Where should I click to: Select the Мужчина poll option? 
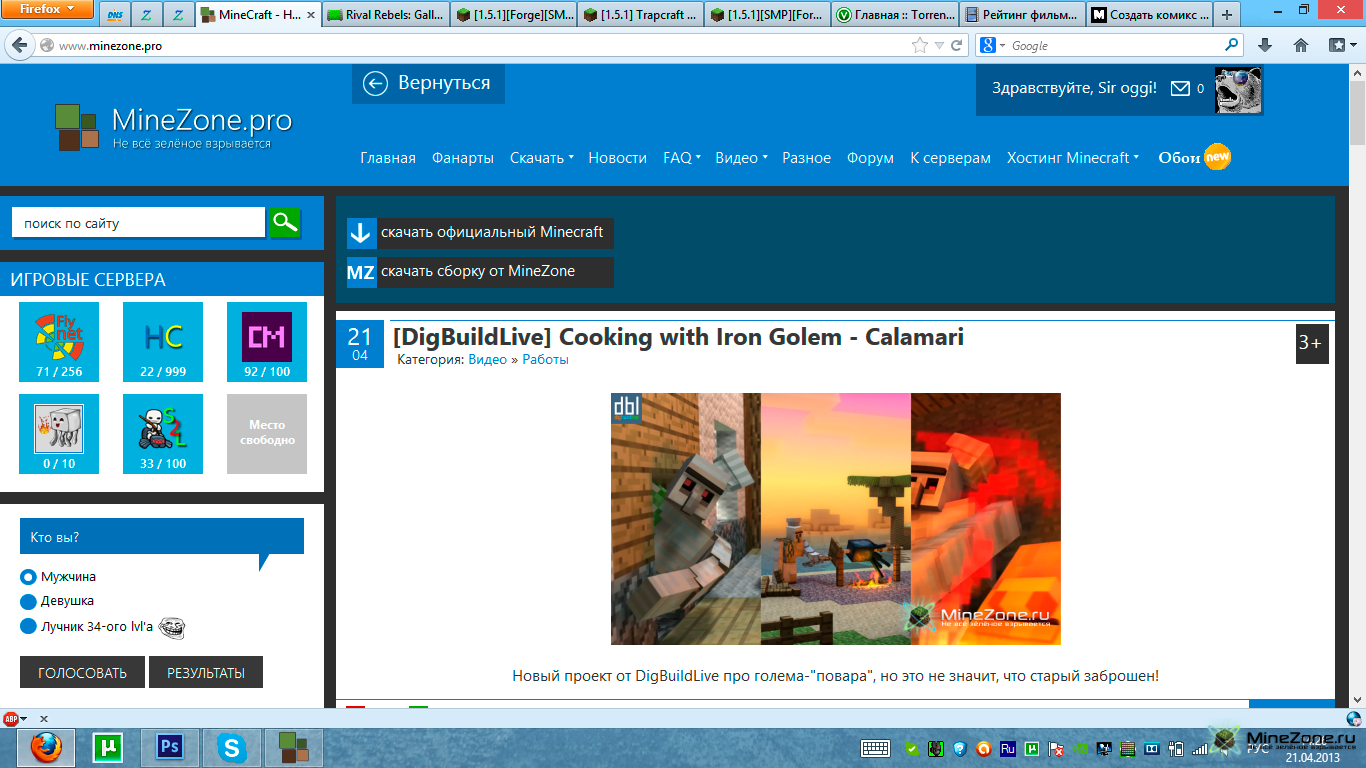(x=28, y=577)
